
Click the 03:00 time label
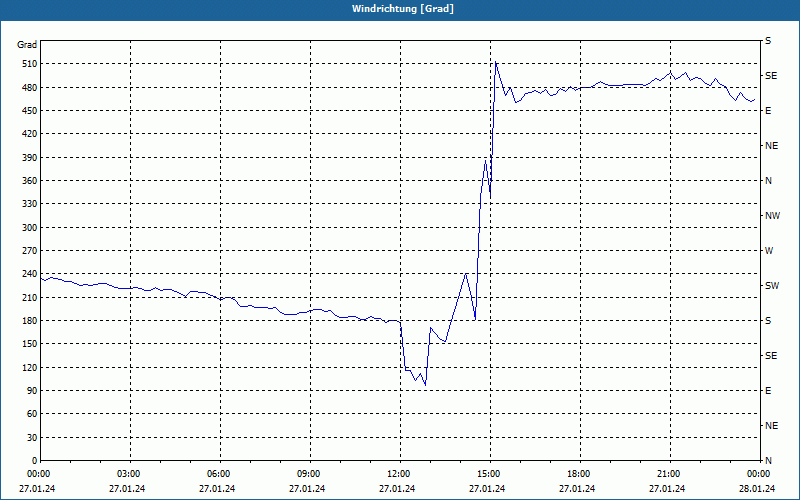pyautogui.click(x=128, y=474)
